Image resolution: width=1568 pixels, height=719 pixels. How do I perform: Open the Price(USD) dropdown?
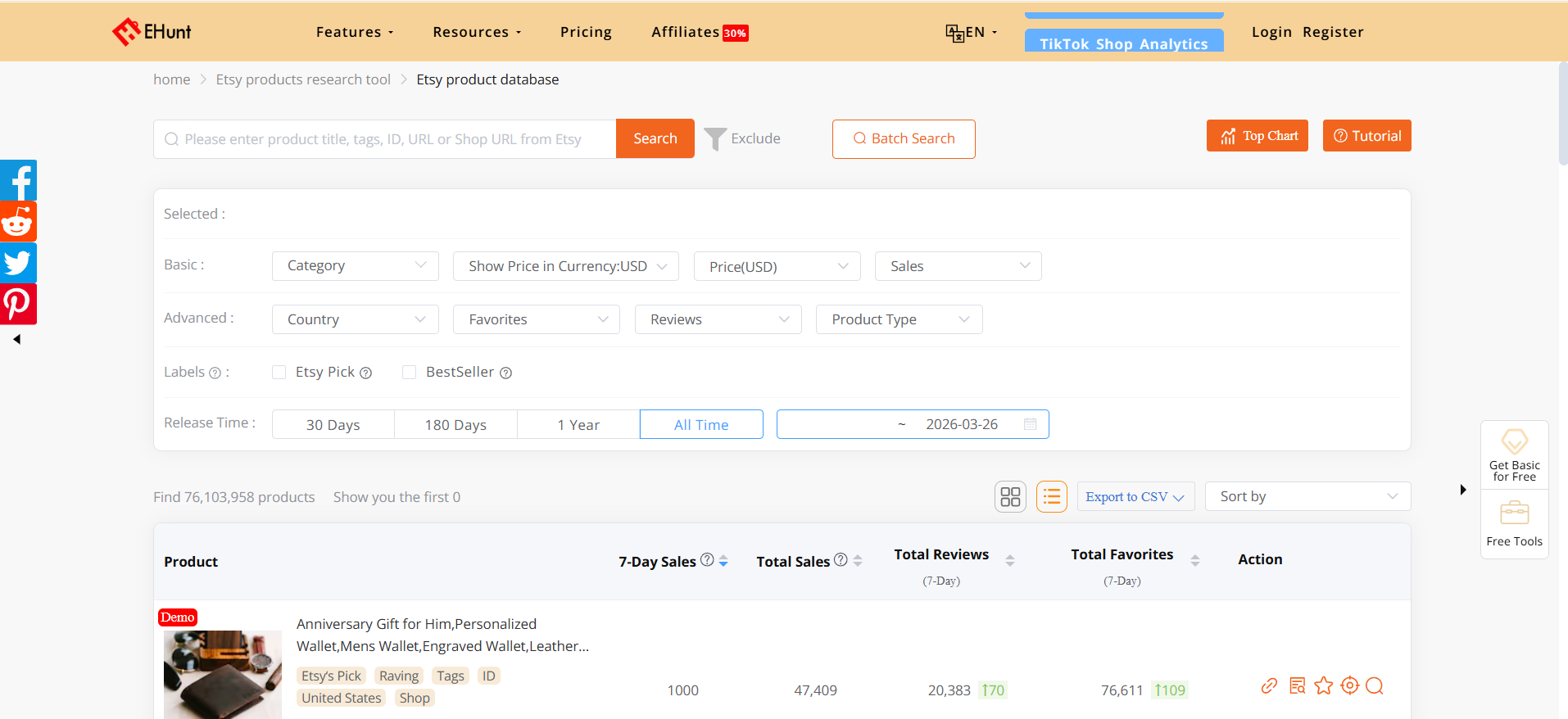pyautogui.click(x=777, y=266)
